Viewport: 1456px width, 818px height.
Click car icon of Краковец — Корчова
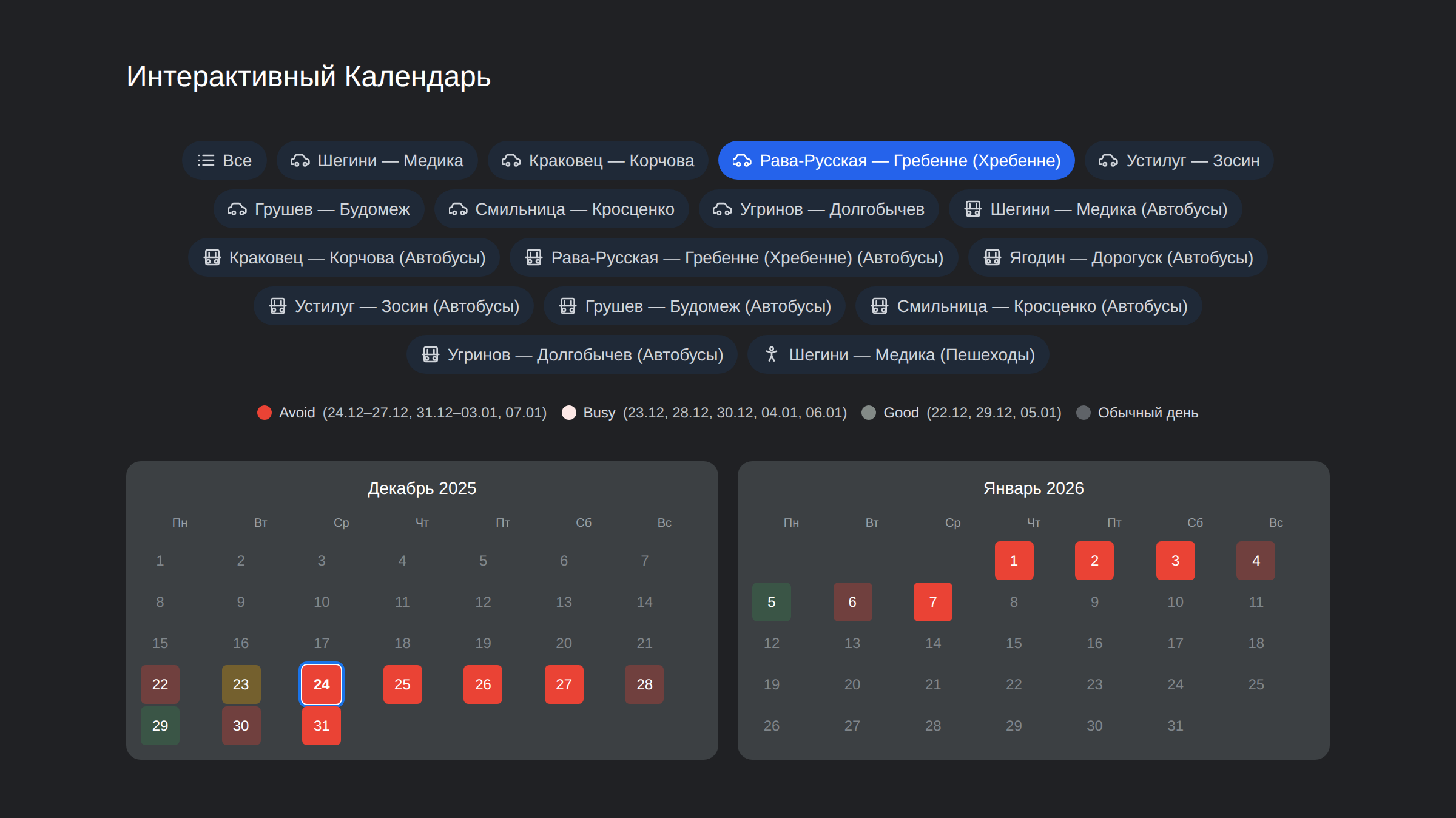coord(511,160)
